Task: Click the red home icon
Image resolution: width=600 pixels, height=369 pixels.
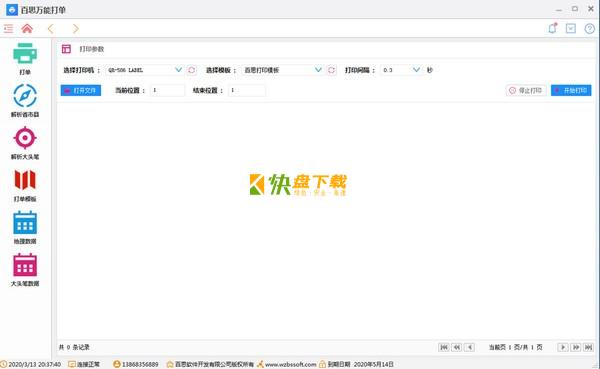Action: point(27,29)
